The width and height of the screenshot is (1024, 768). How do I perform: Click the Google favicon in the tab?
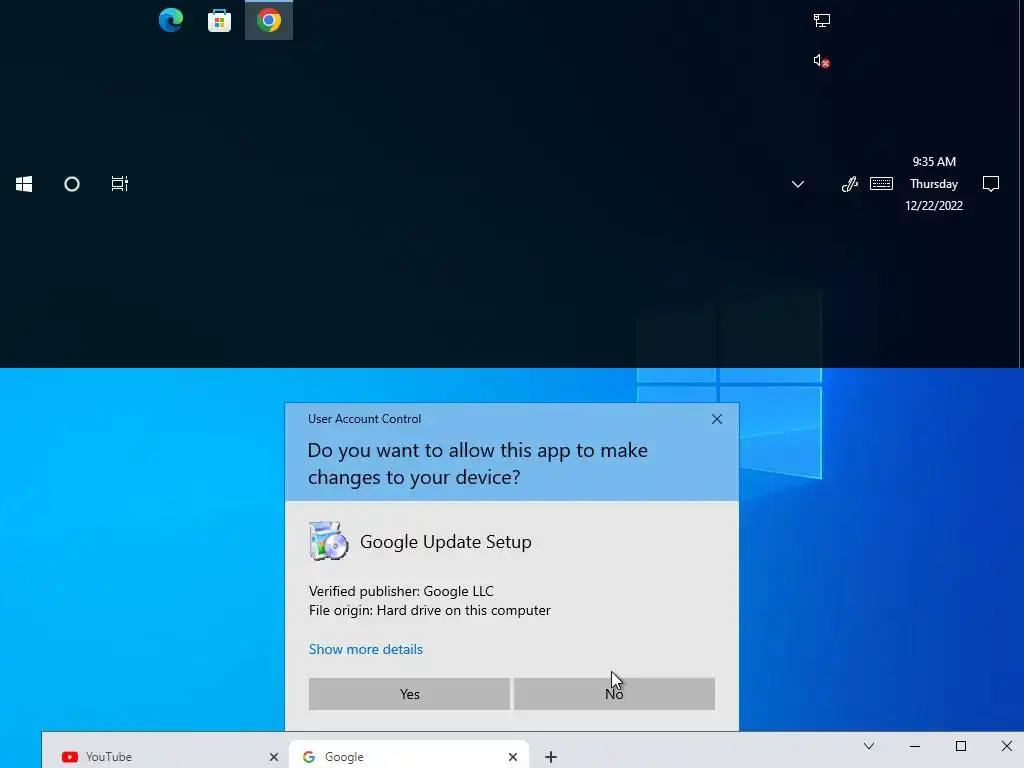point(309,757)
